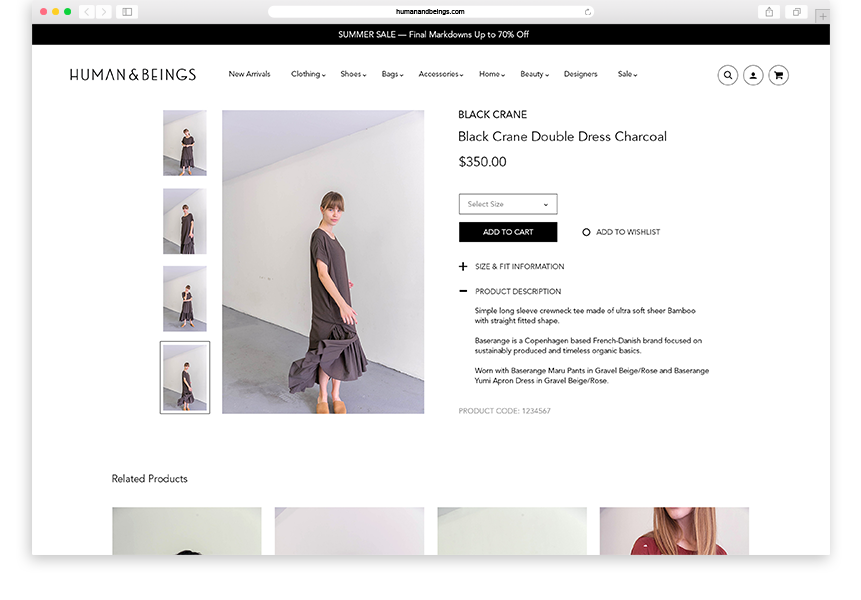
Task: Collapse the Product Description section
Action: (x=463, y=292)
